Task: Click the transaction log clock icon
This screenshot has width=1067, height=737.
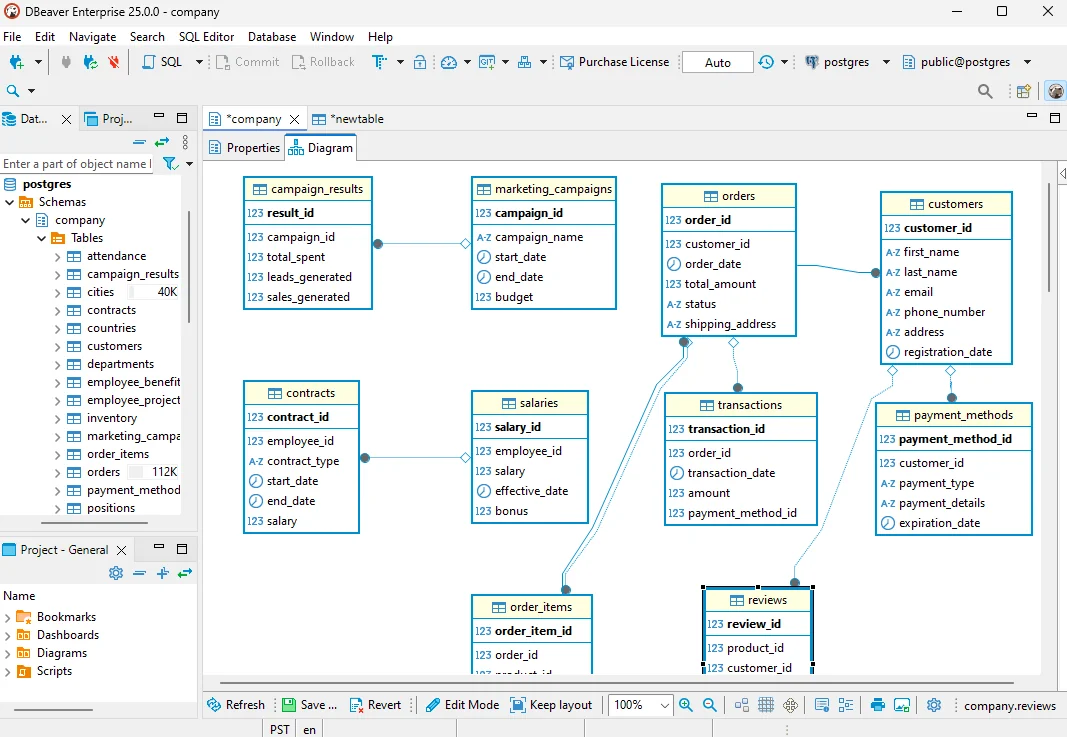Action: tap(766, 62)
